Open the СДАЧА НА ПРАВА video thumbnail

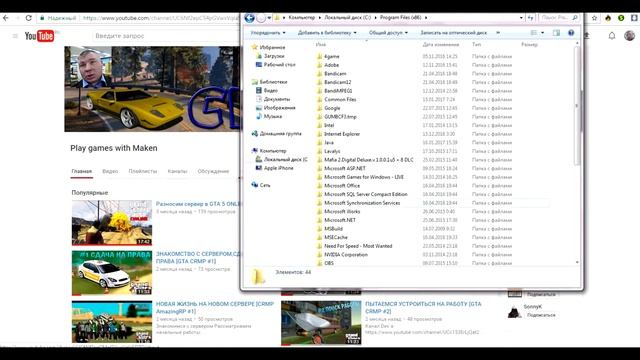tap(112, 273)
